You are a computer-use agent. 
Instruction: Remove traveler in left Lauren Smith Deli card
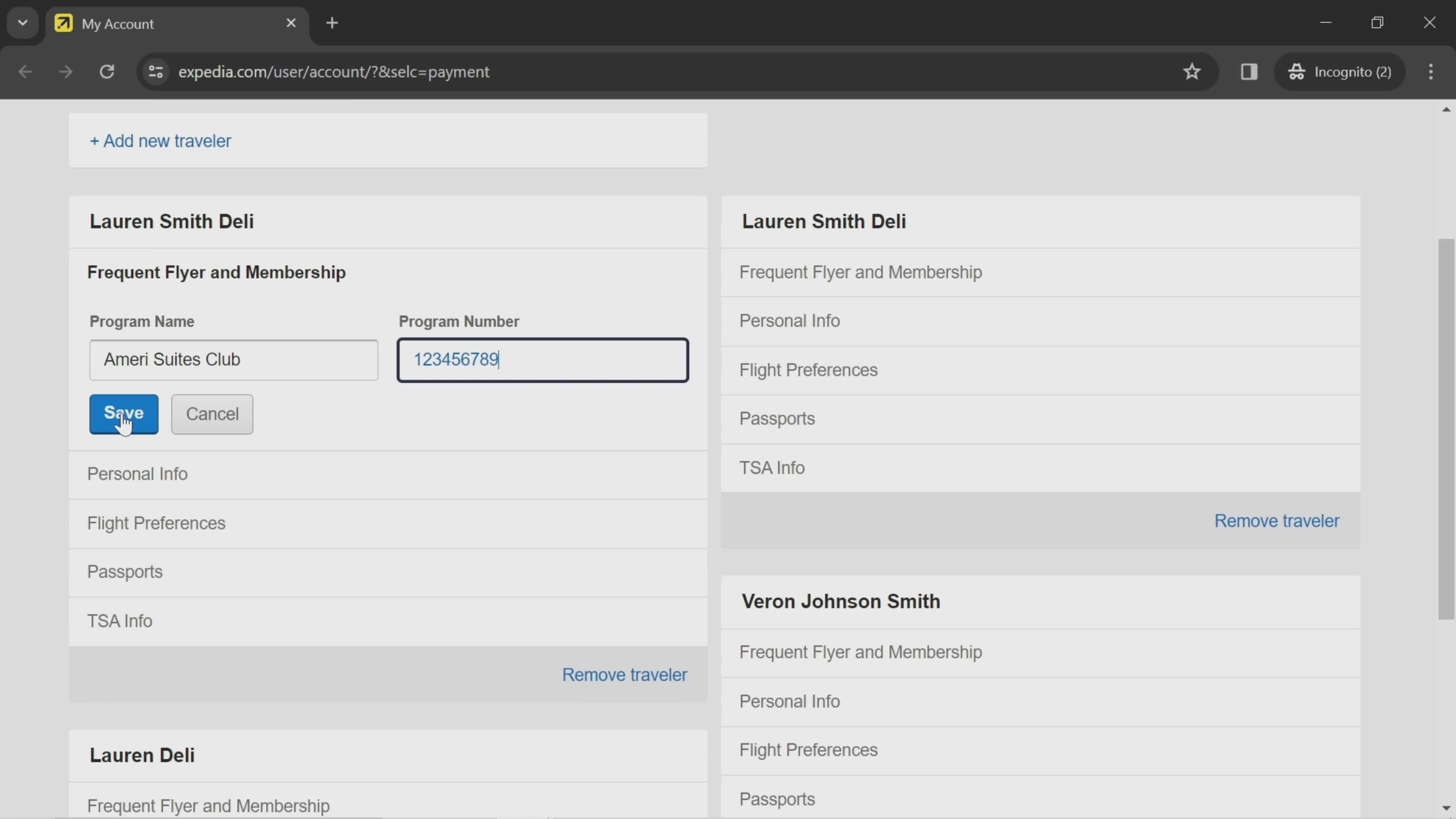coord(624,675)
